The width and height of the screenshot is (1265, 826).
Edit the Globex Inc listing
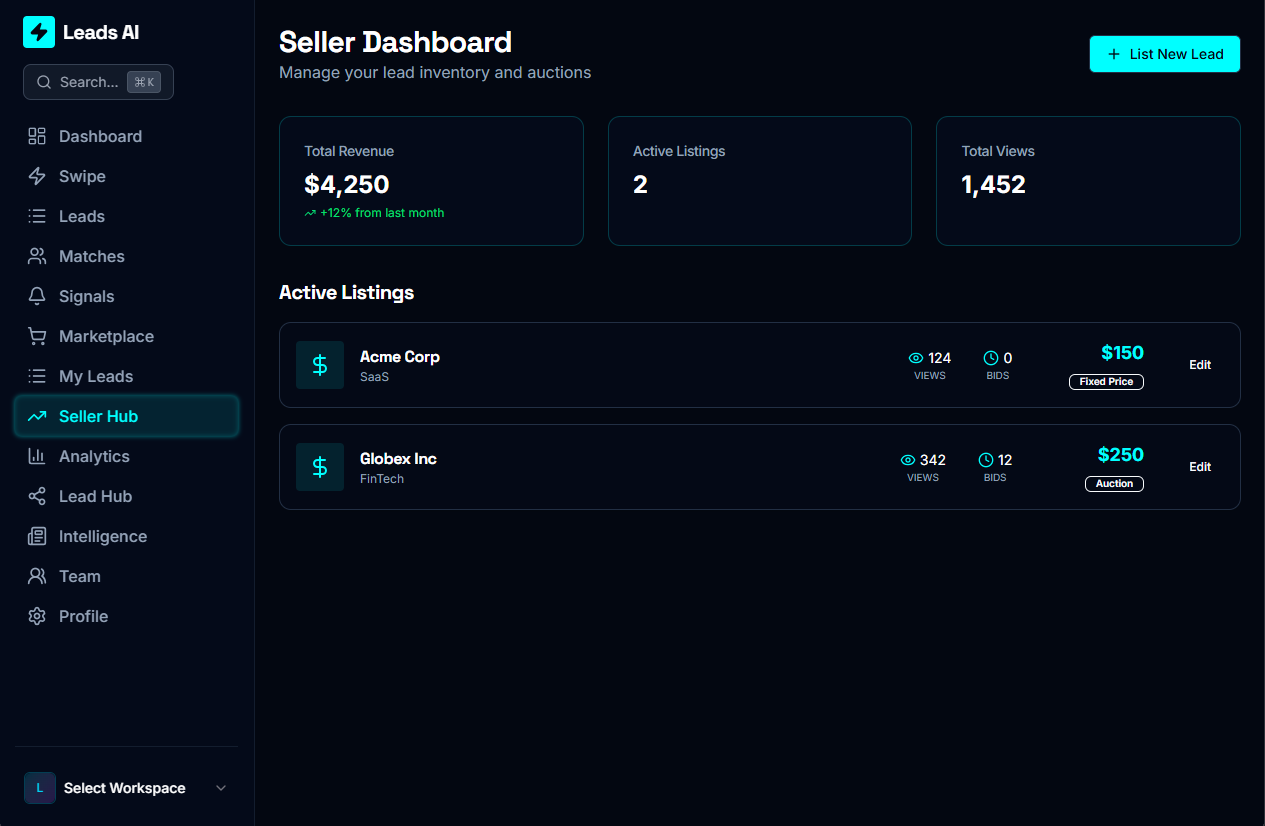[1200, 467]
